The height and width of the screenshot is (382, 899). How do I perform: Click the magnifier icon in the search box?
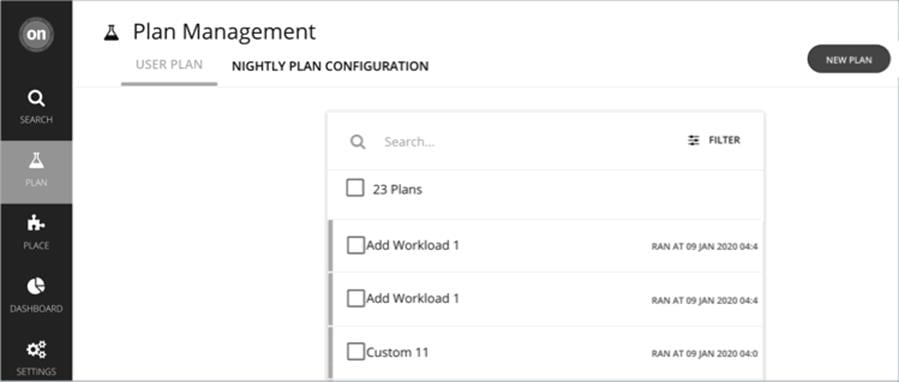coord(358,142)
